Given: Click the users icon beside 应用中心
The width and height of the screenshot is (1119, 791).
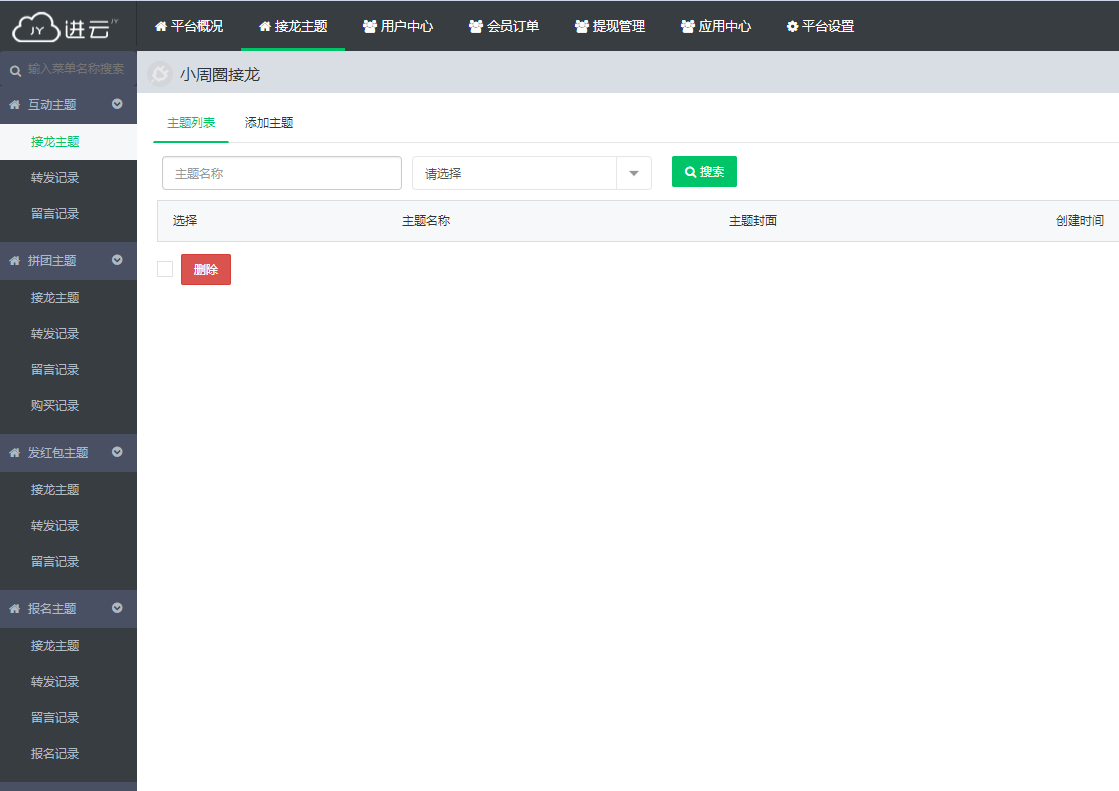Looking at the screenshot, I should 688,27.
